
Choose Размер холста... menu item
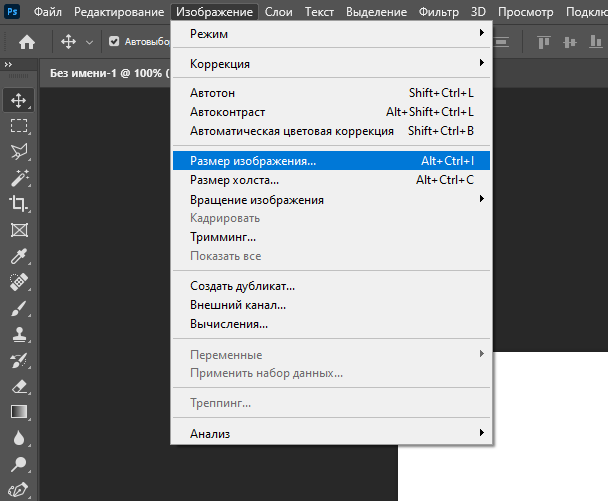click(x=332, y=180)
